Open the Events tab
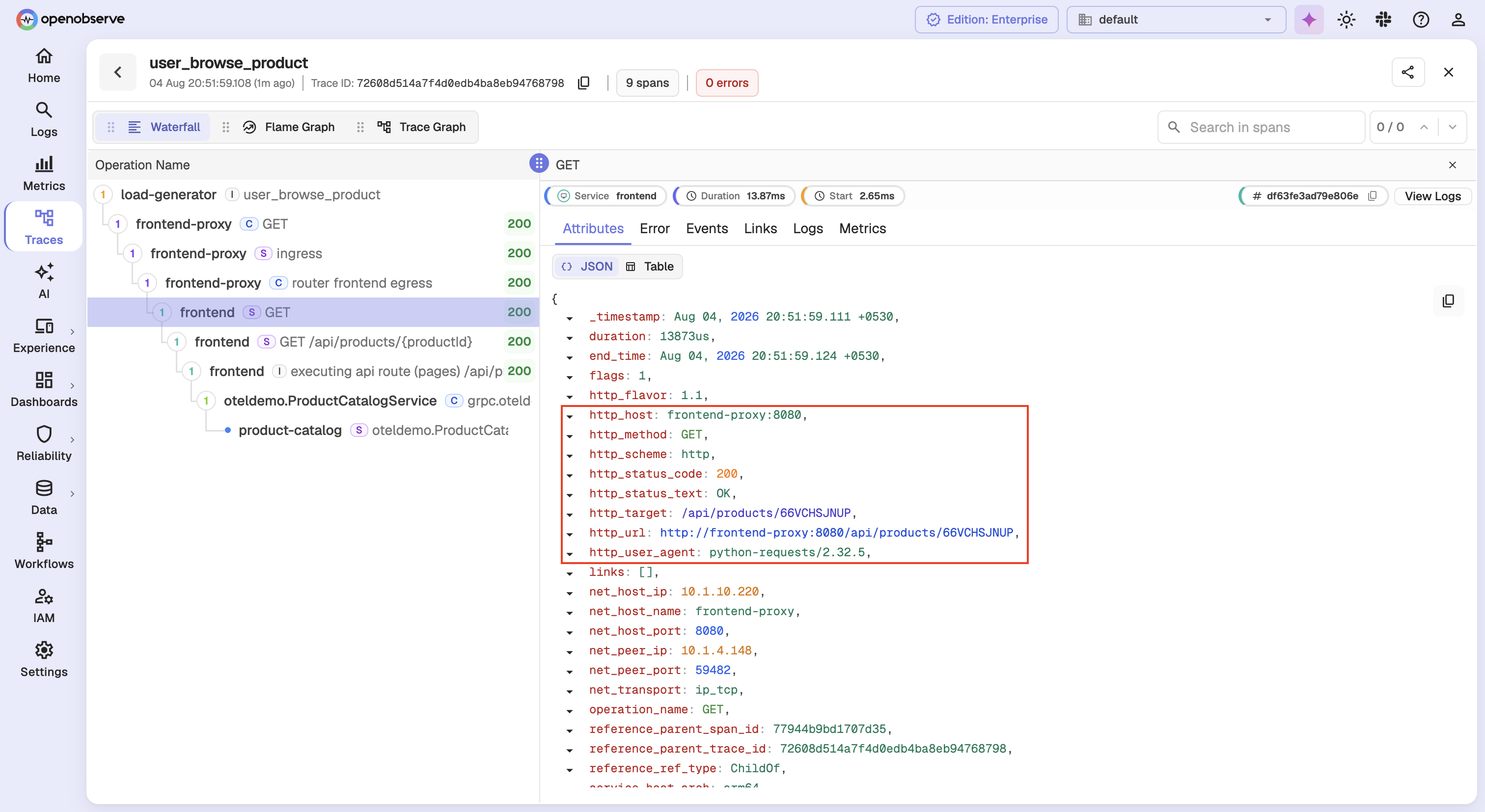This screenshot has height=812, width=1485. (x=707, y=228)
